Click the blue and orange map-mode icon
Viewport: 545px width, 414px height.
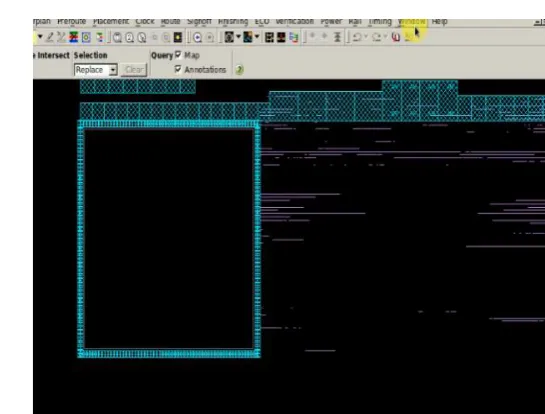tap(248, 37)
